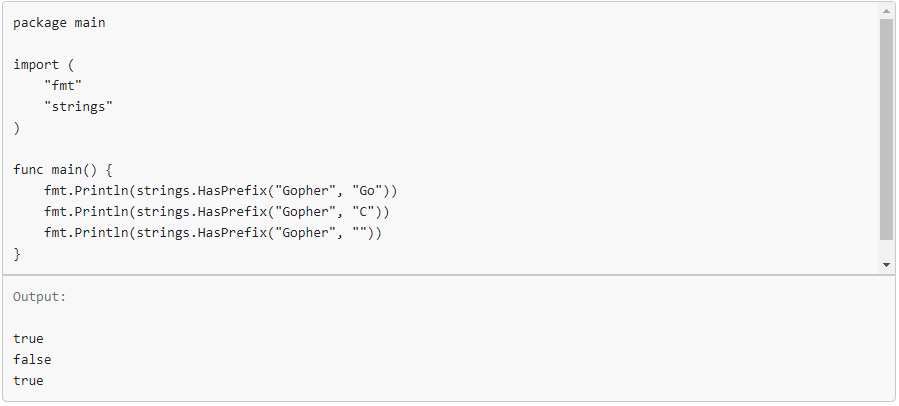Click the last "true" output line
The image size is (899, 406).
28,381
